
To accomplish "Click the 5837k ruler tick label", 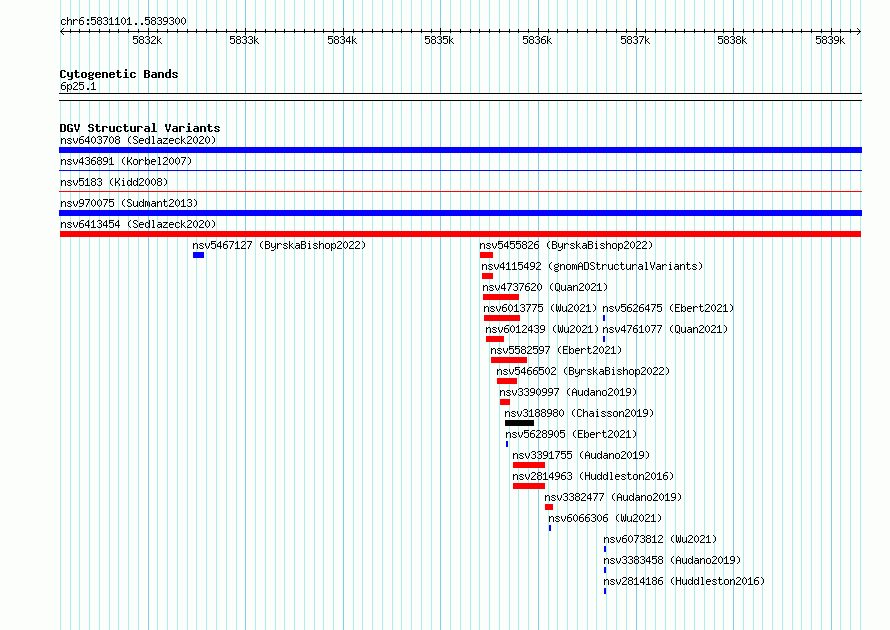I will 635,40.
